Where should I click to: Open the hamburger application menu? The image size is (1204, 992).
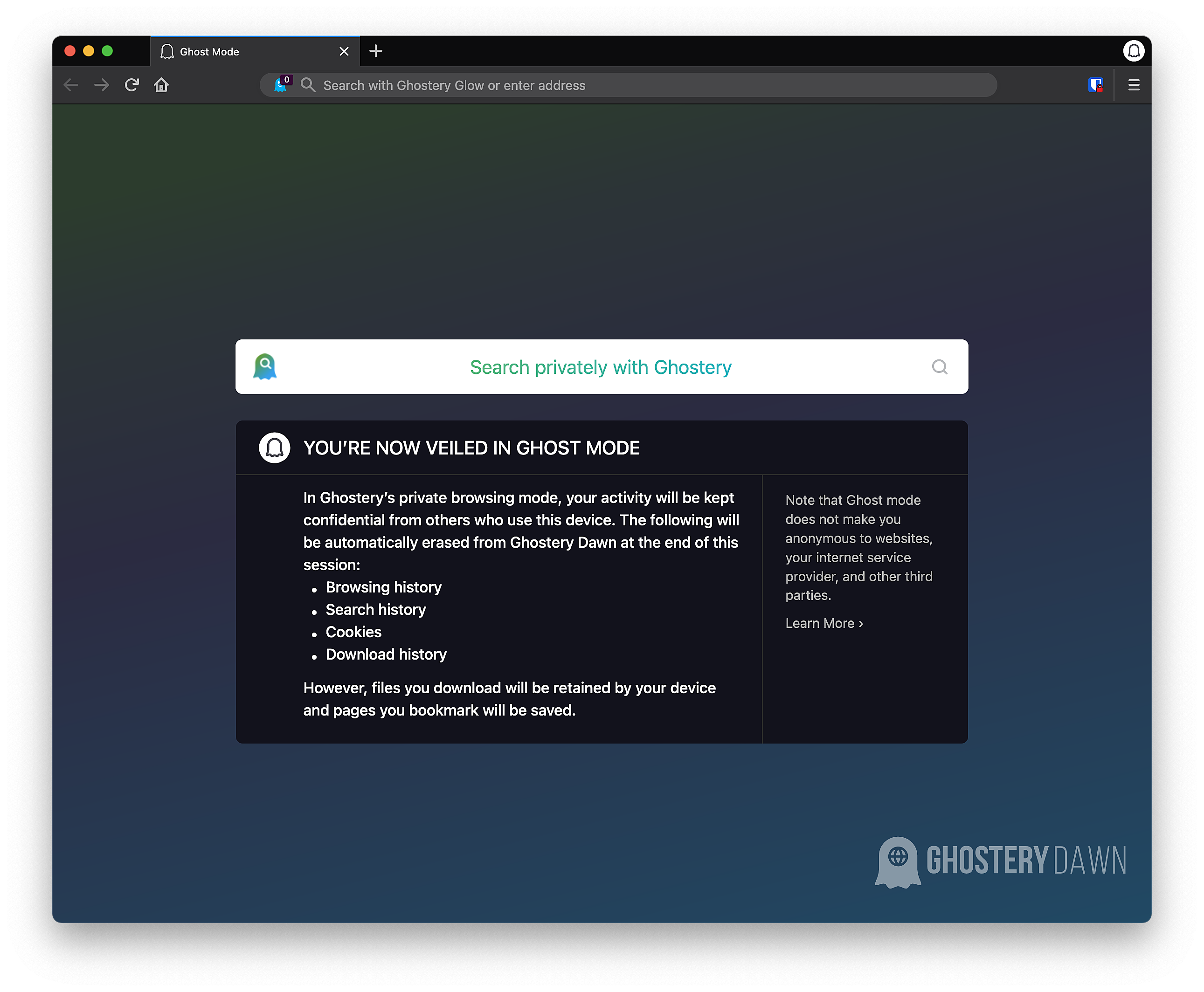coord(1134,85)
